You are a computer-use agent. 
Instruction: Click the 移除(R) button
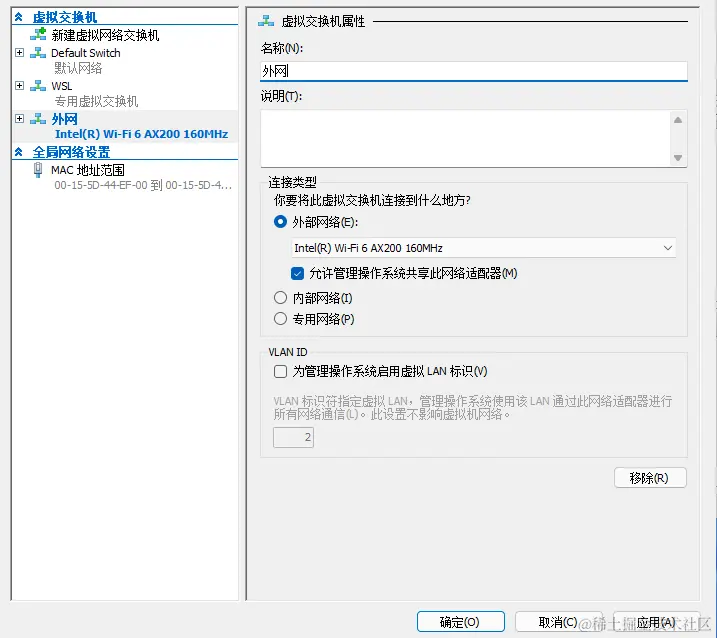pos(650,478)
